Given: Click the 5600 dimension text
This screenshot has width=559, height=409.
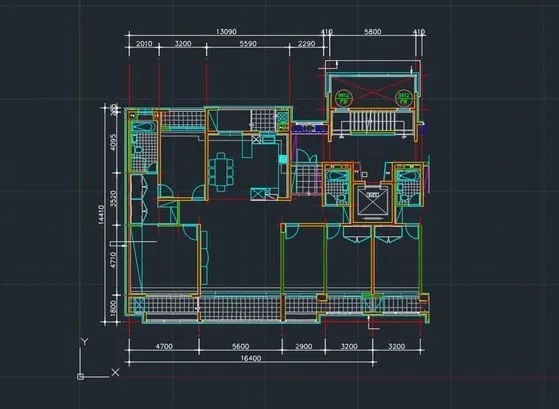Looking at the screenshot, I should 241,346.
